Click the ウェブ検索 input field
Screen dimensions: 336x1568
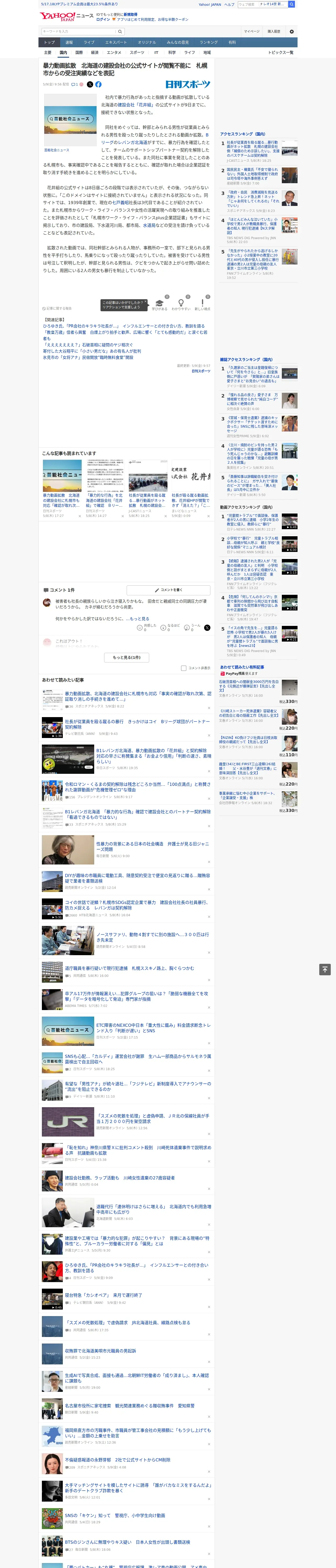point(248,4)
